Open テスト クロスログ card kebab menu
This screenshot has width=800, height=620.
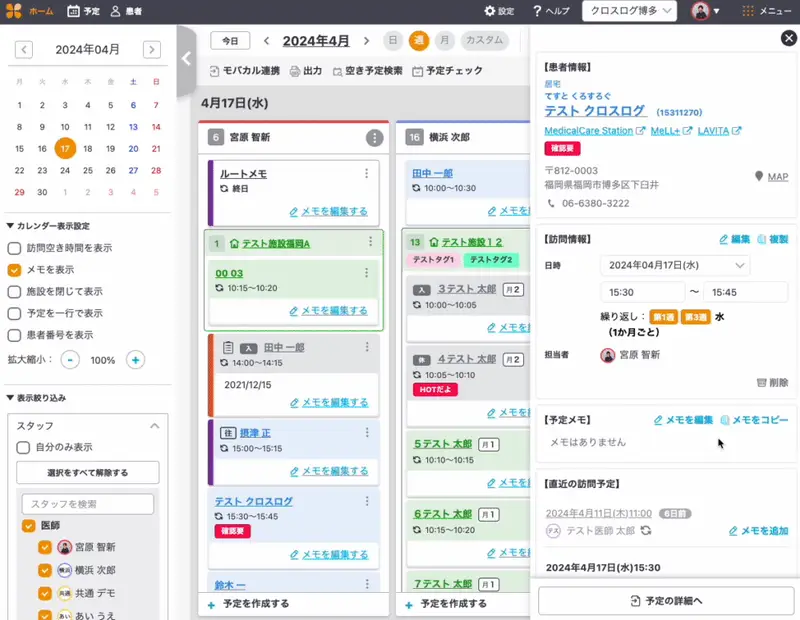point(367,502)
